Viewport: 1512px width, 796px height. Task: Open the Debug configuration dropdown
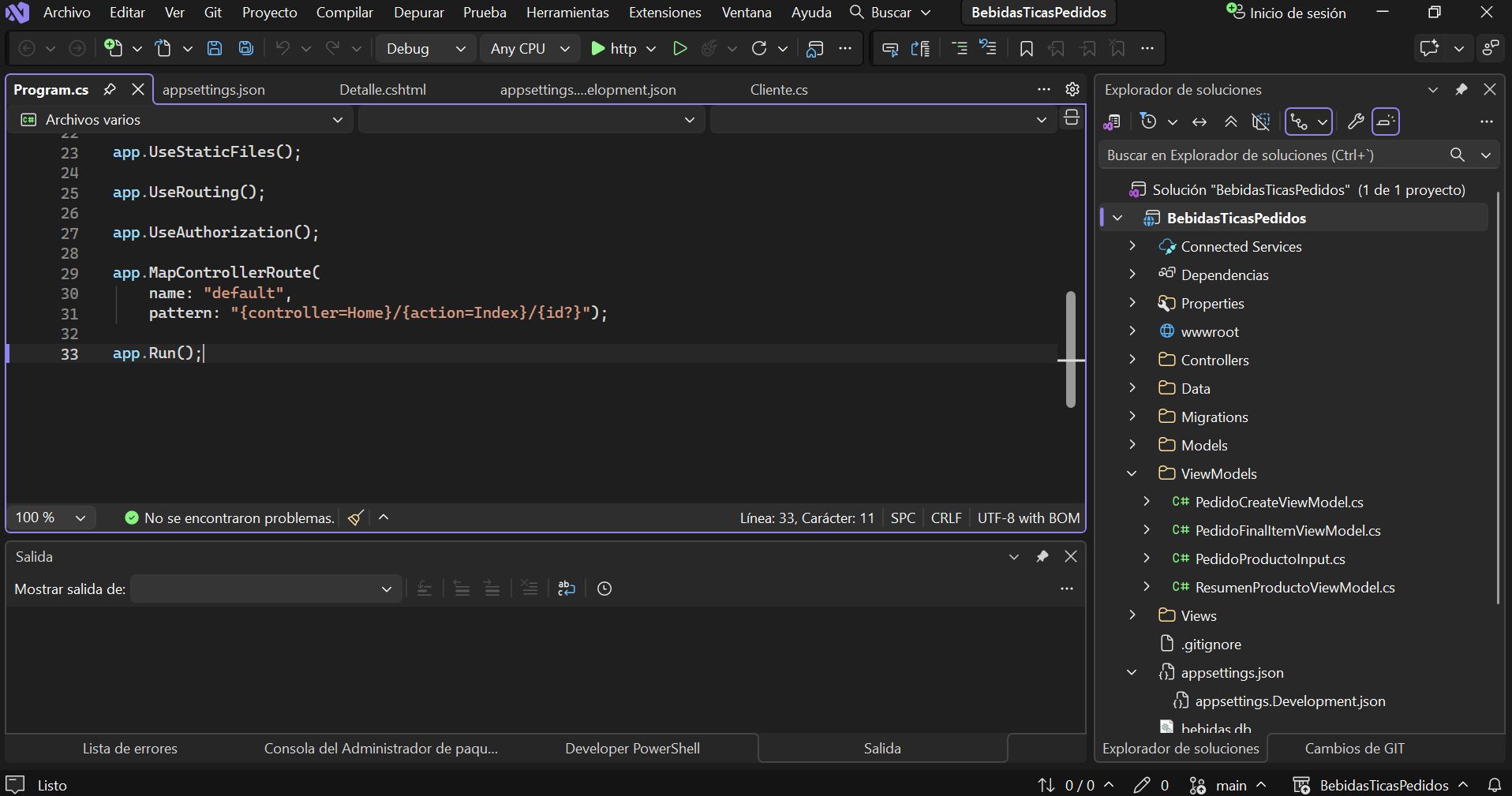click(425, 48)
